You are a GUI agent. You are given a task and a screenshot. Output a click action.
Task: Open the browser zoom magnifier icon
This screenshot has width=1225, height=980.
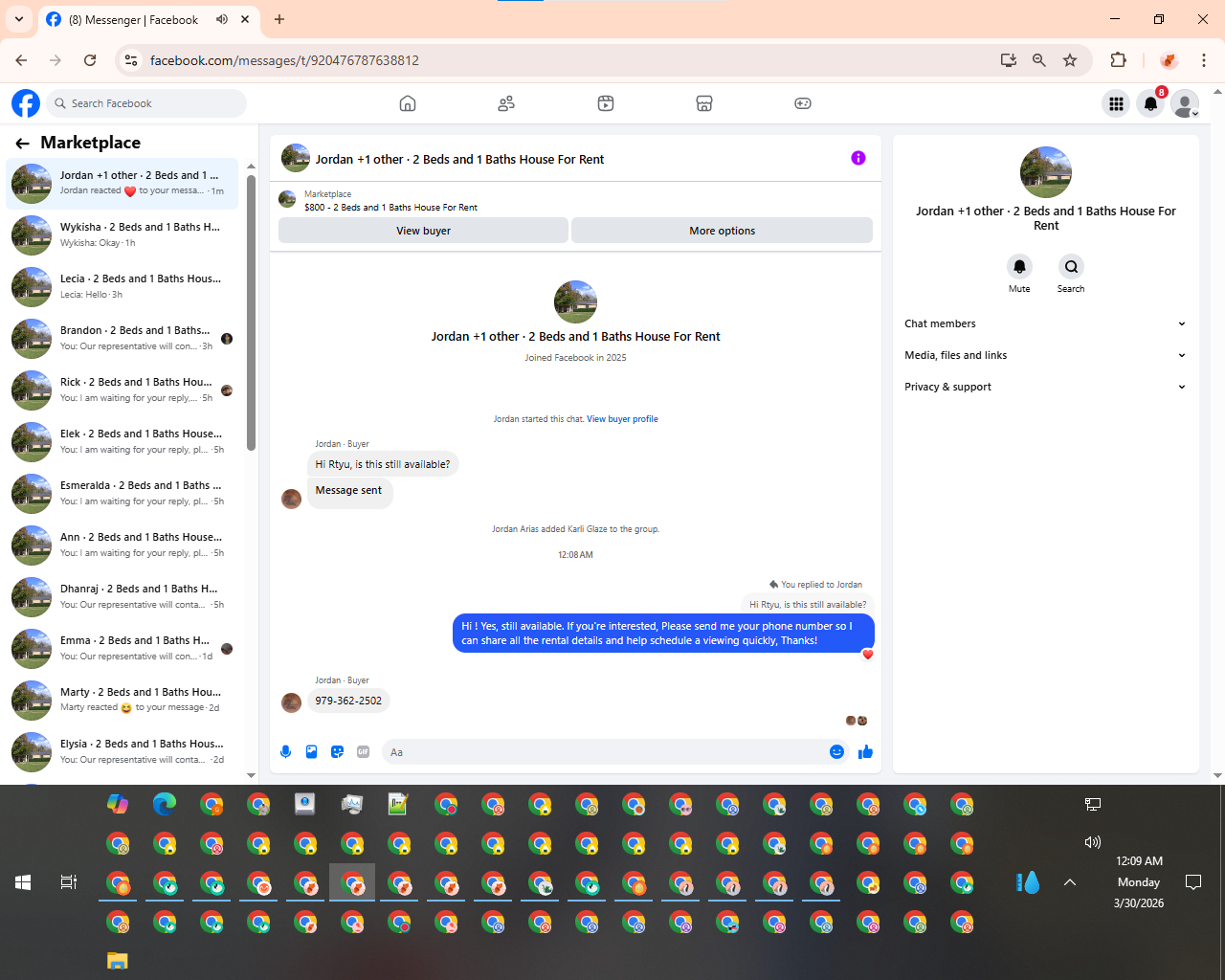pyautogui.click(x=1038, y=60)
